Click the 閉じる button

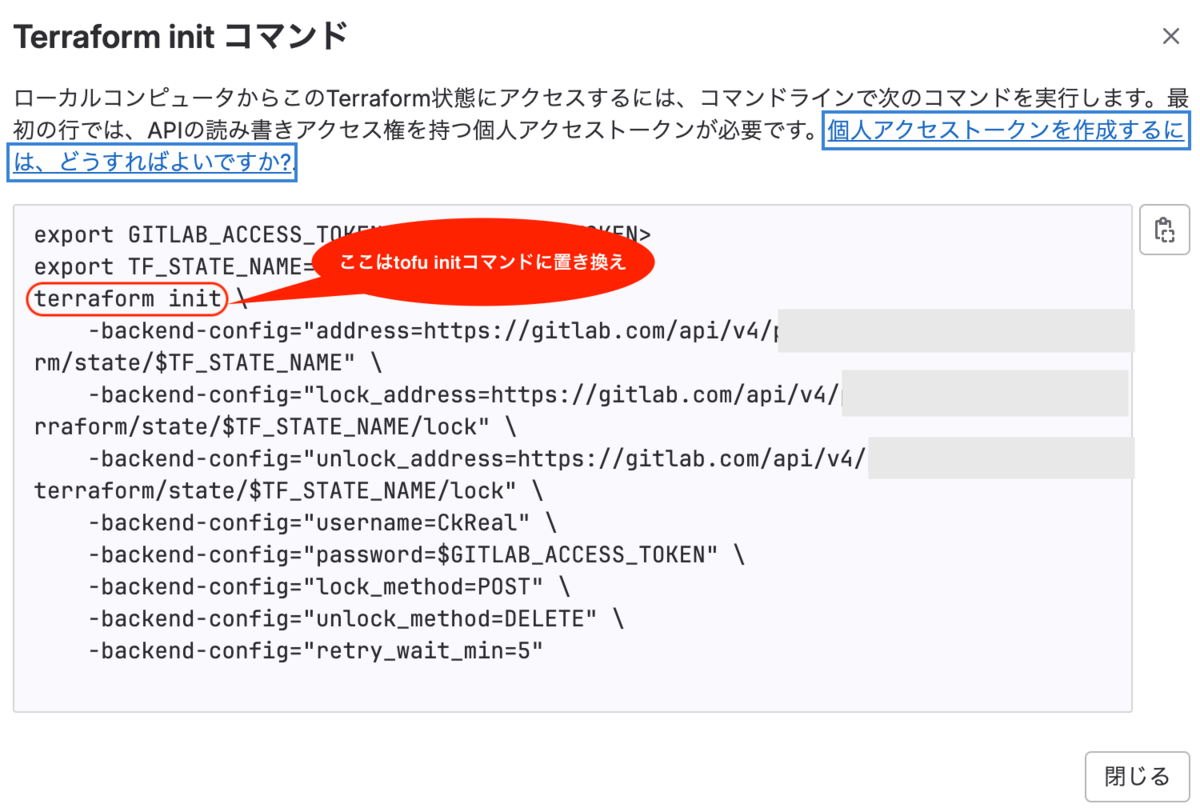point(1137,776)
